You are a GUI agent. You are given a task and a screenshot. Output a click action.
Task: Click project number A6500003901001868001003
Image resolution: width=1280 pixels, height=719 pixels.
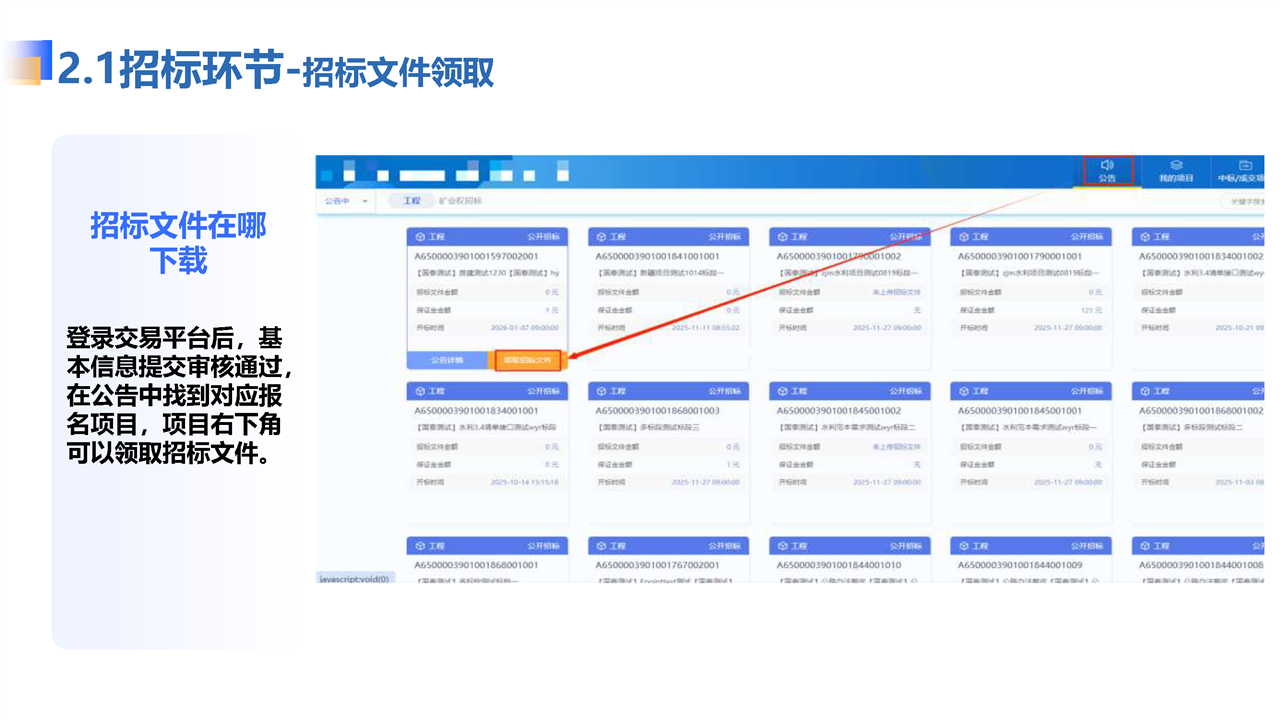(657, 411)
